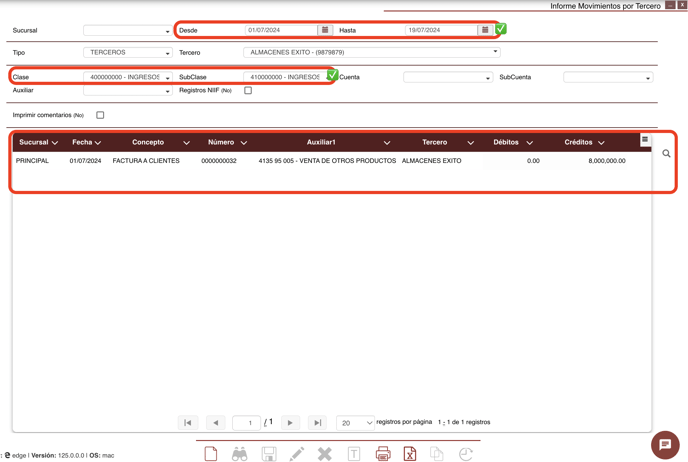This screenshot has height=462, width=688.
Task: Open the Sucursal dropdown
Action: pyautogui.click(x=128, y=30)
